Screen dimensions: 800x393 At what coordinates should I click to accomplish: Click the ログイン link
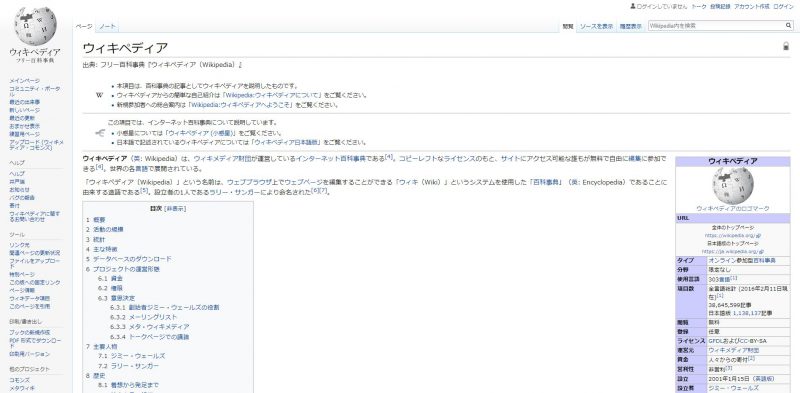[x=783, y=7]
